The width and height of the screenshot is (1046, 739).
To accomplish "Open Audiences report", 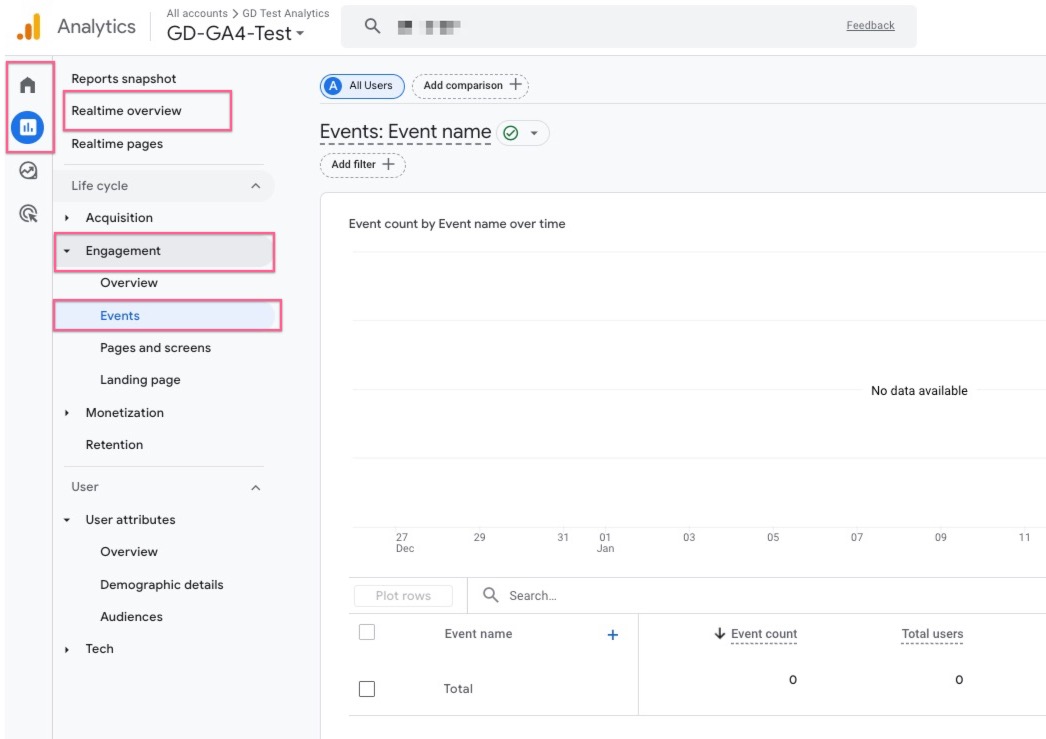I will click(x=131, y=617).
